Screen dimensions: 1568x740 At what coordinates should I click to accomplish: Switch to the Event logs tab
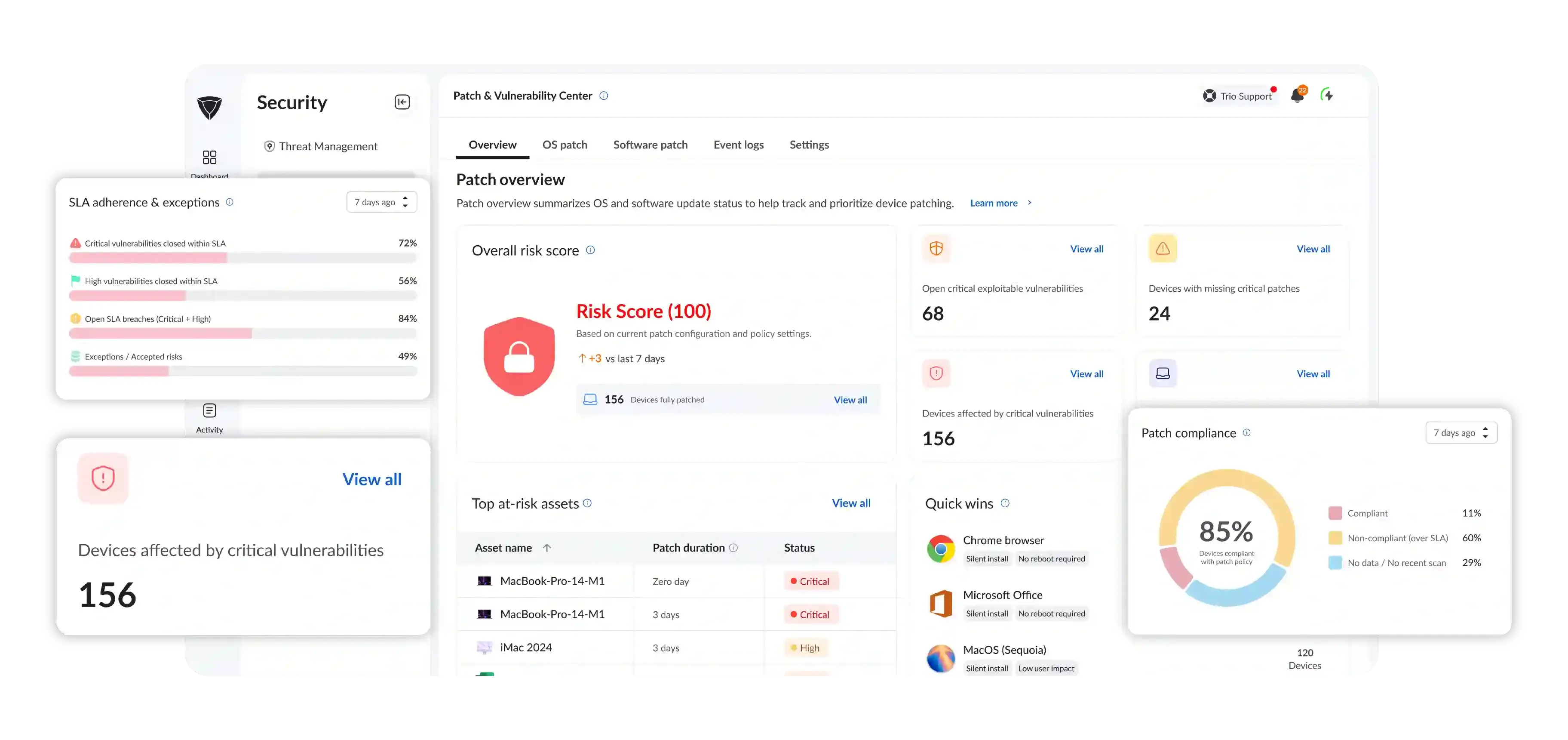pos(738,145)
